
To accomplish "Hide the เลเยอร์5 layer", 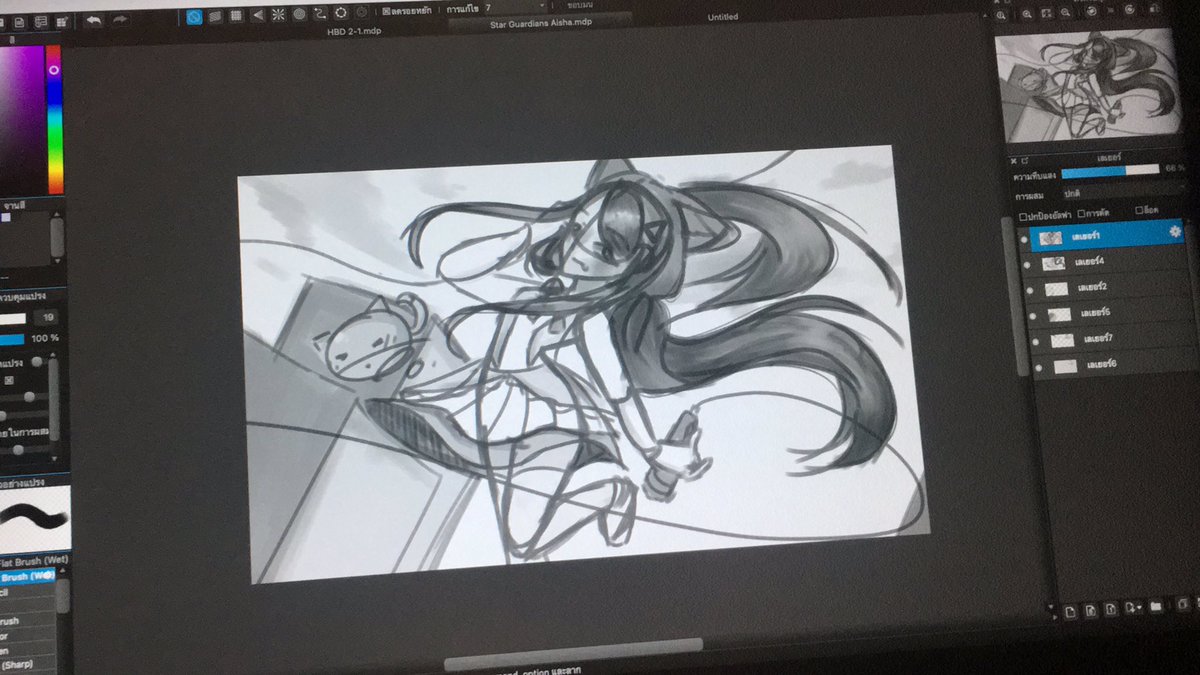I will click(x=1034, y=316).
